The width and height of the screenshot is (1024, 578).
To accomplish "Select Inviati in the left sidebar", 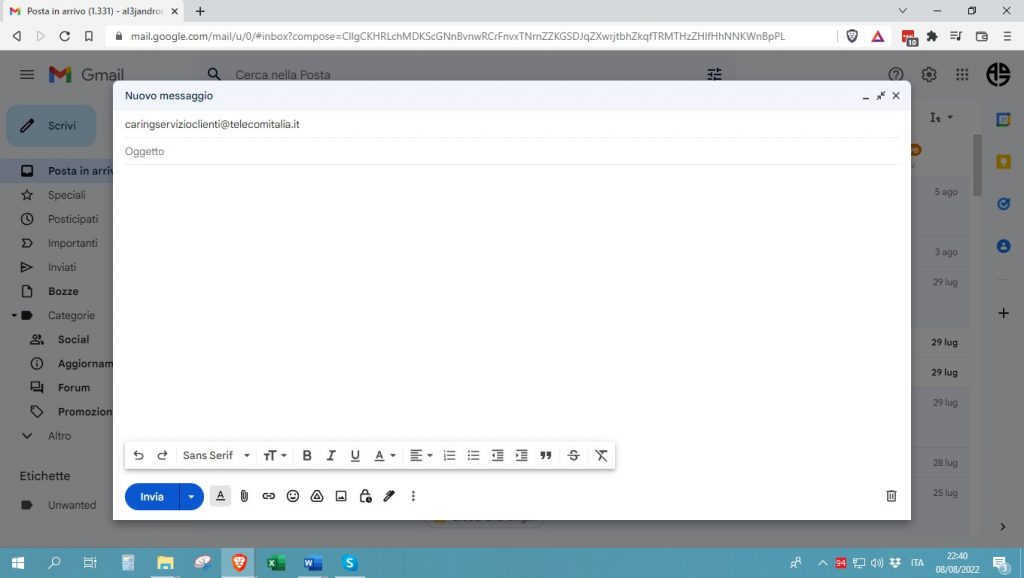I will click(x=64, y=267).
